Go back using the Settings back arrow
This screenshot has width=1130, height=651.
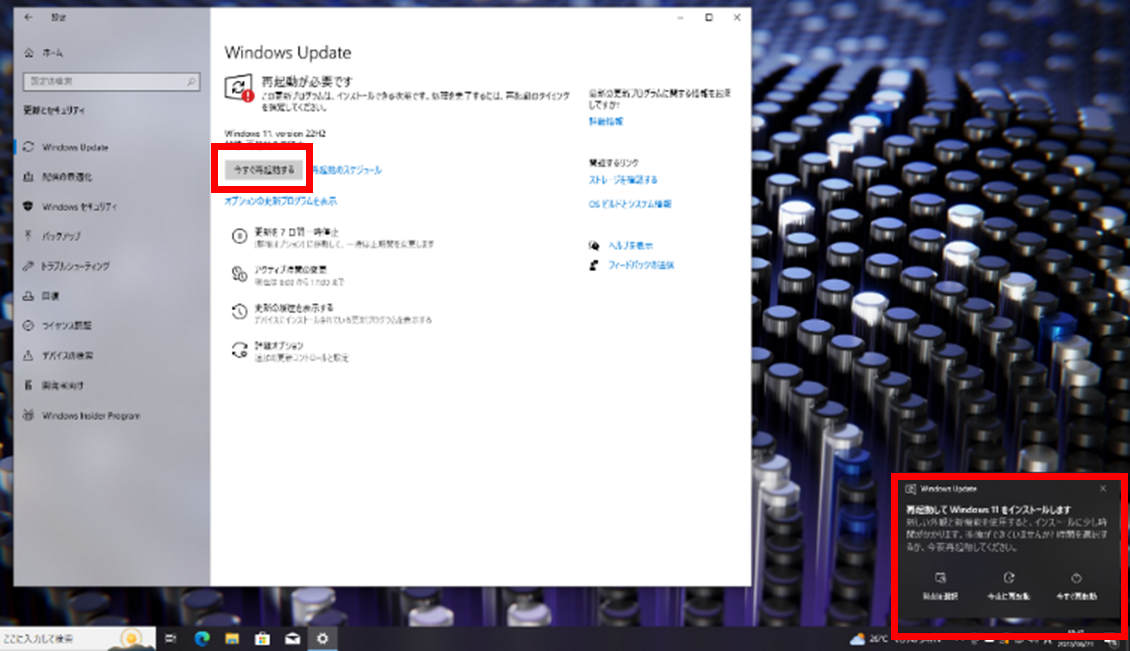[x=28, y=17]
